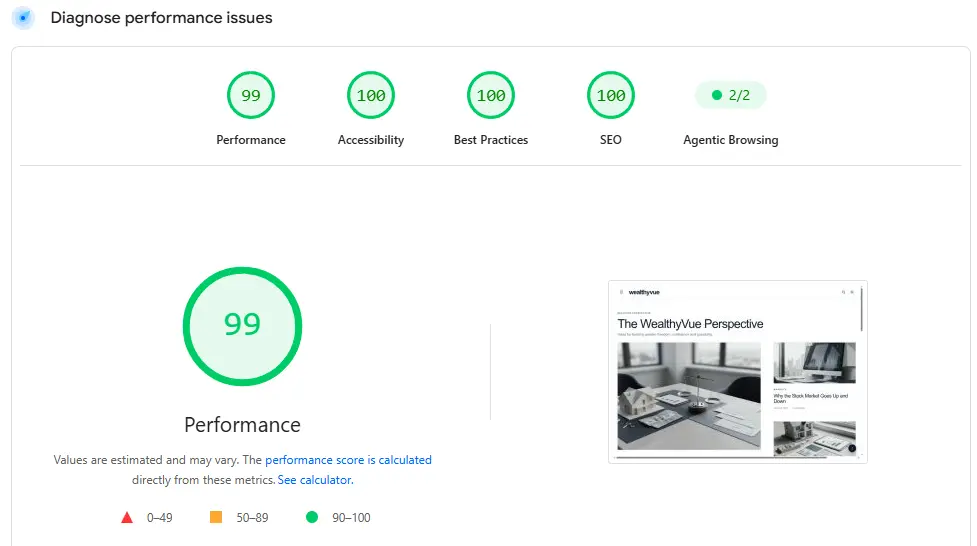Click the orange square 50–89 legend icon
The image size is (977, 546).
(216, 517)
